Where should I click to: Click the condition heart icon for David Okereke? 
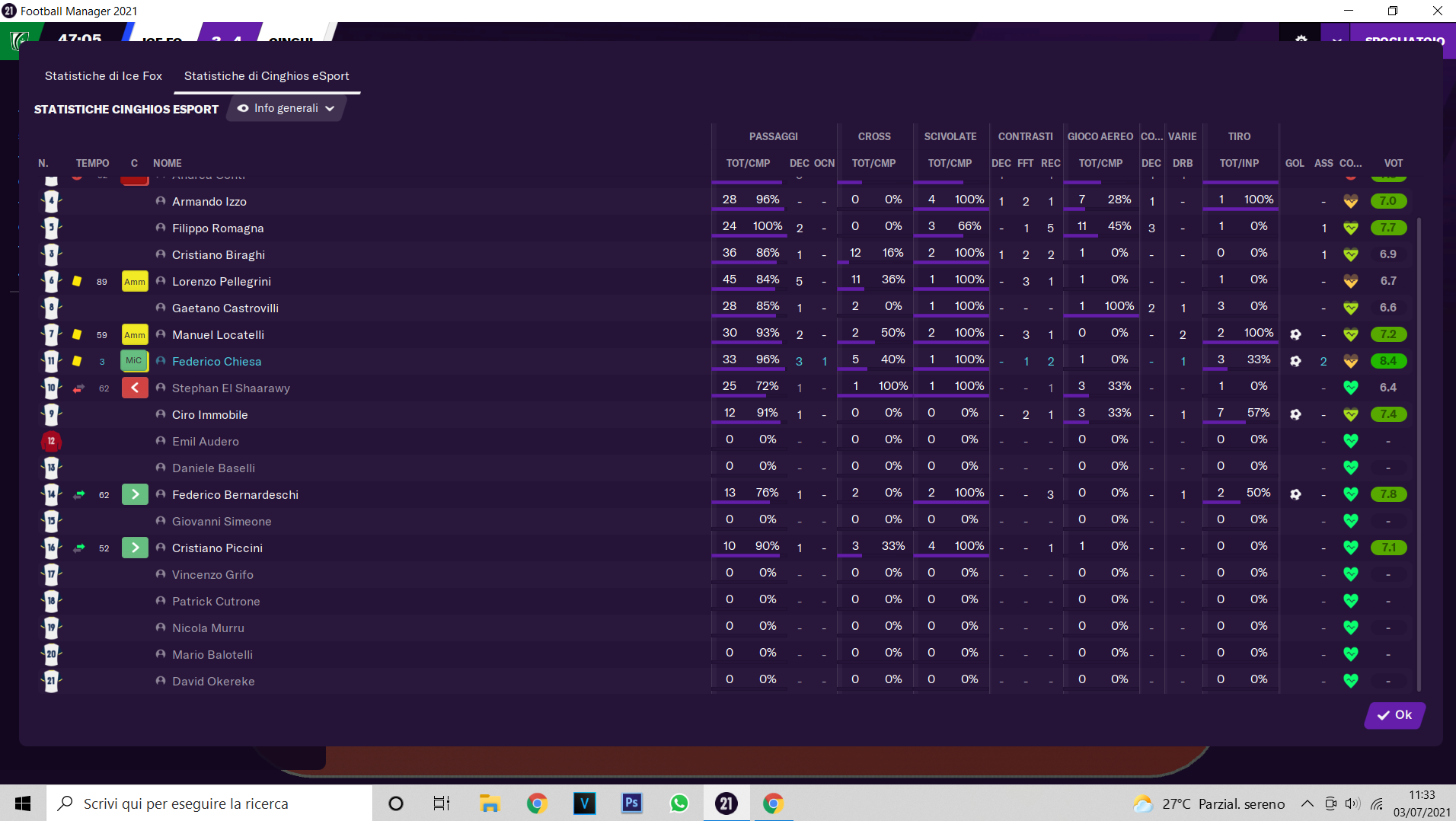(x=1351, y=681)
